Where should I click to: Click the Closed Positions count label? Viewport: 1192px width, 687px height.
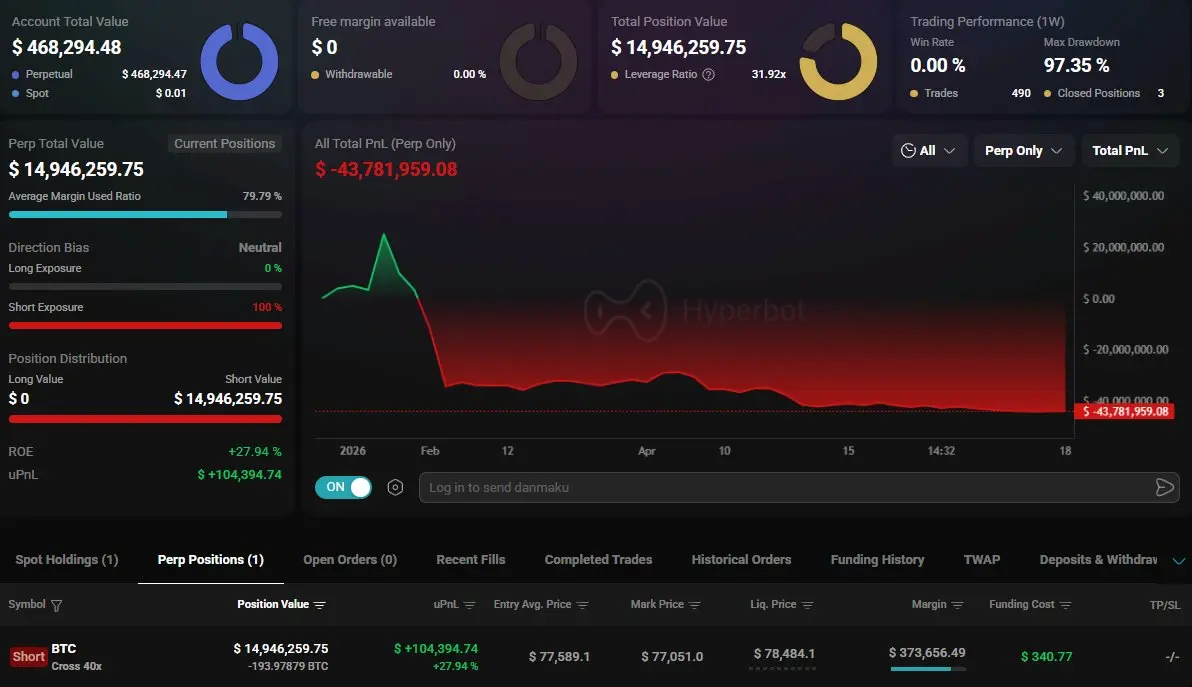[x=1098, y=93]
